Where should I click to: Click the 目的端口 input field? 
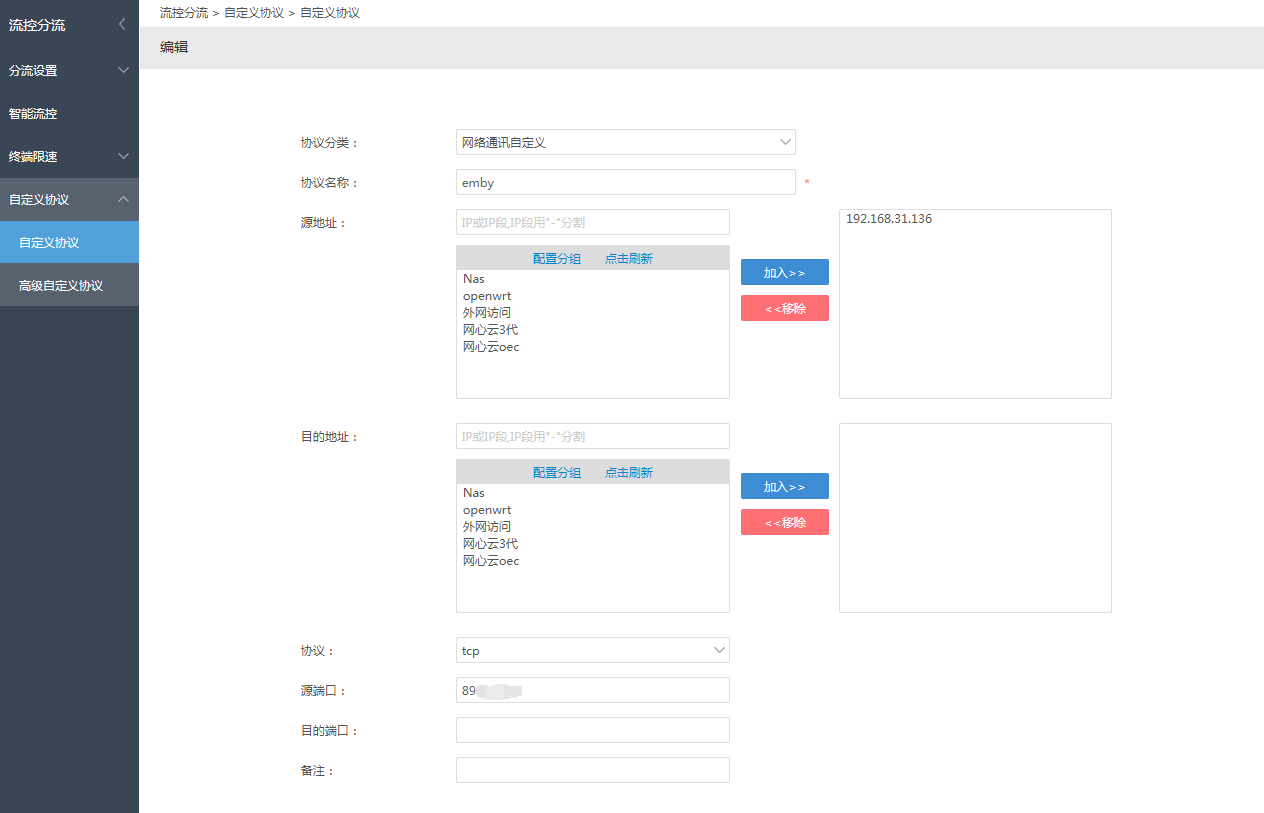pos(592,731)
